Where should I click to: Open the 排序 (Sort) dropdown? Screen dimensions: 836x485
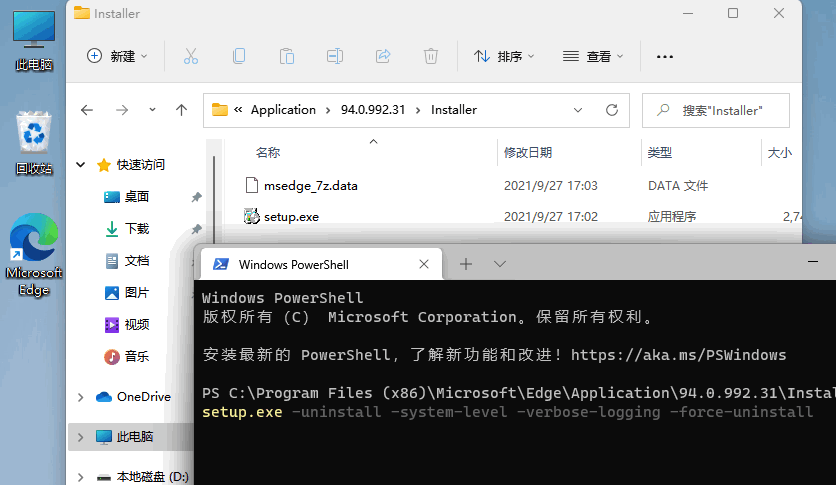[504, 56]
